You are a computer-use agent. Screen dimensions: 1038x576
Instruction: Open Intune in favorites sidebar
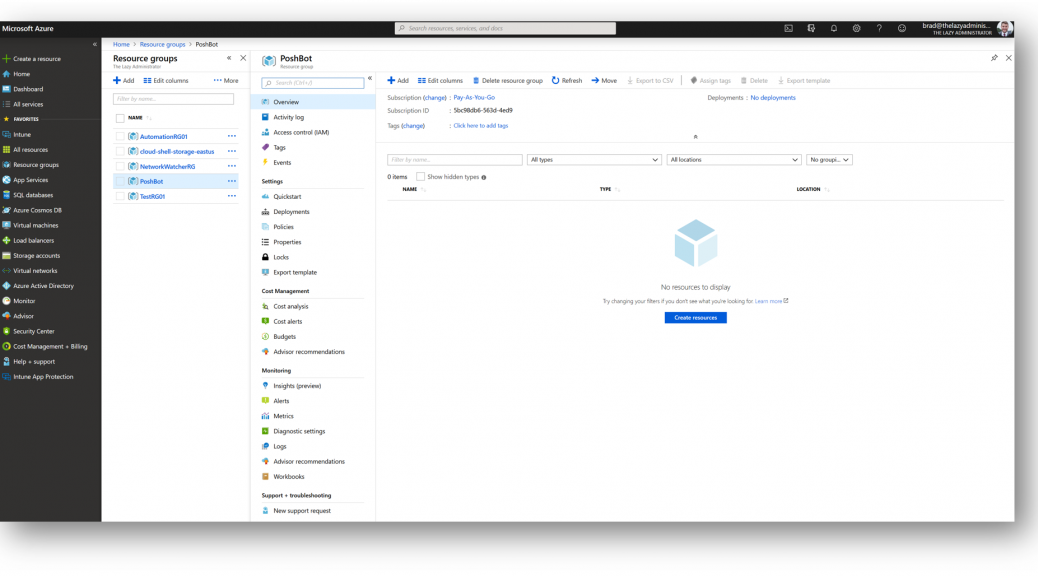pyautogui.click(x=17, y=134)
